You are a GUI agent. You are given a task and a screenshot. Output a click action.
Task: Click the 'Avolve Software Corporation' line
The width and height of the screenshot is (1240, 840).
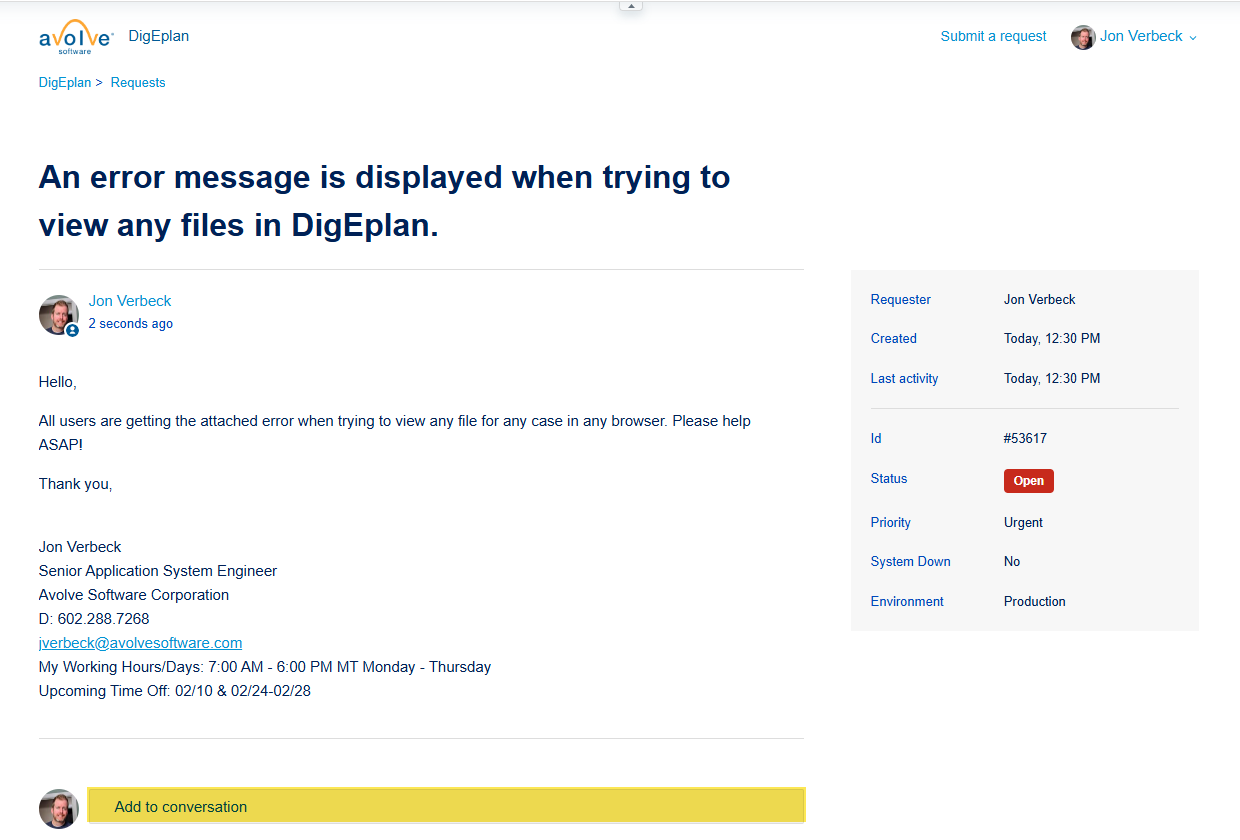(134, 595)
